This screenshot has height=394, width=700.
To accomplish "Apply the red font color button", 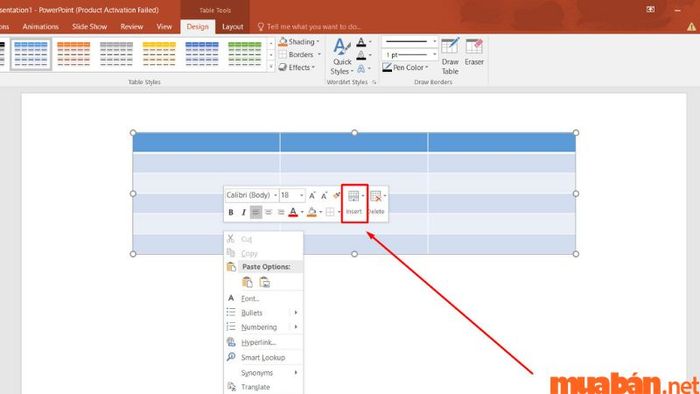I will click(x=293, y=212).
